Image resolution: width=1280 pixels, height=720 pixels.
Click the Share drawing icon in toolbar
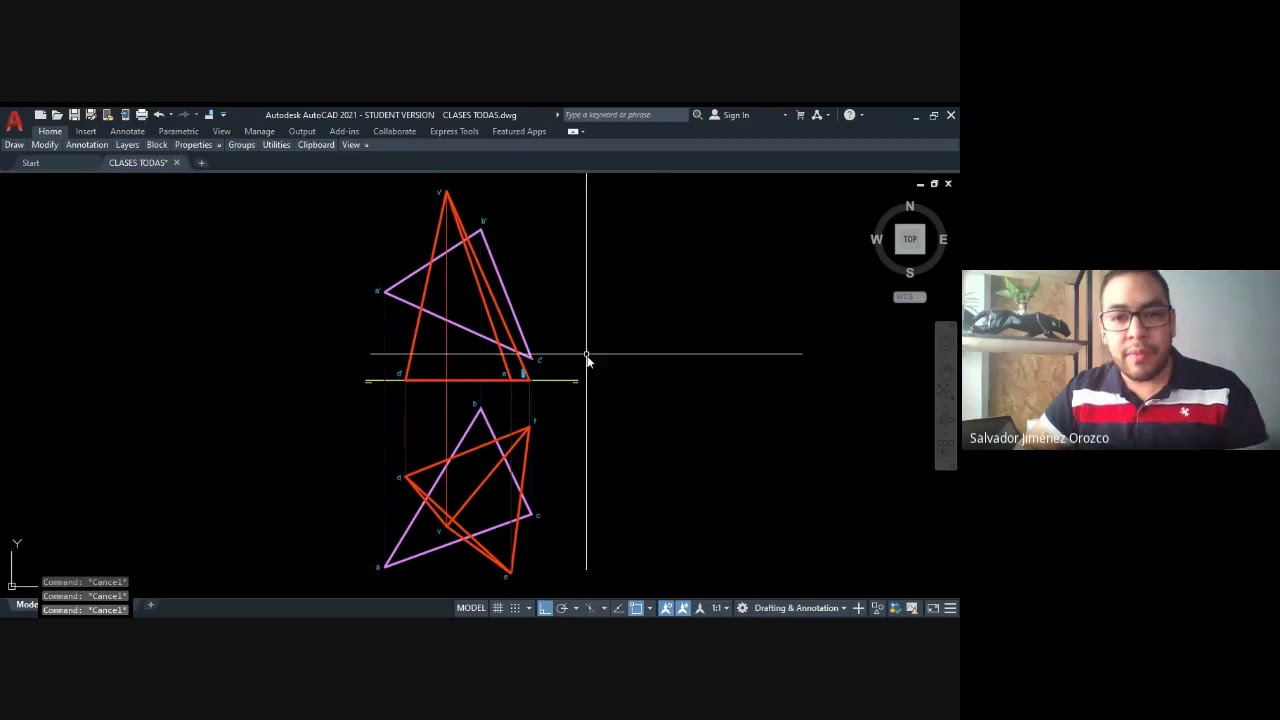click(x=209, y=115)
